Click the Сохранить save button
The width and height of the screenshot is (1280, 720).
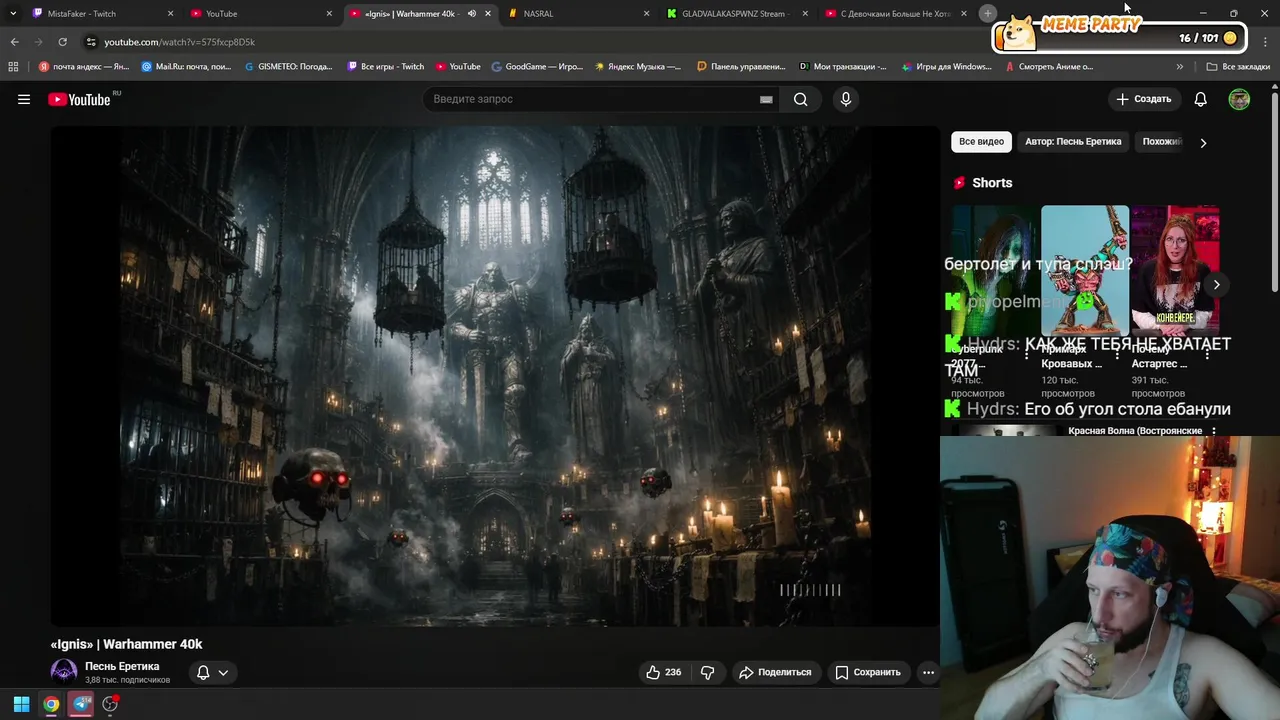point(868,672)
